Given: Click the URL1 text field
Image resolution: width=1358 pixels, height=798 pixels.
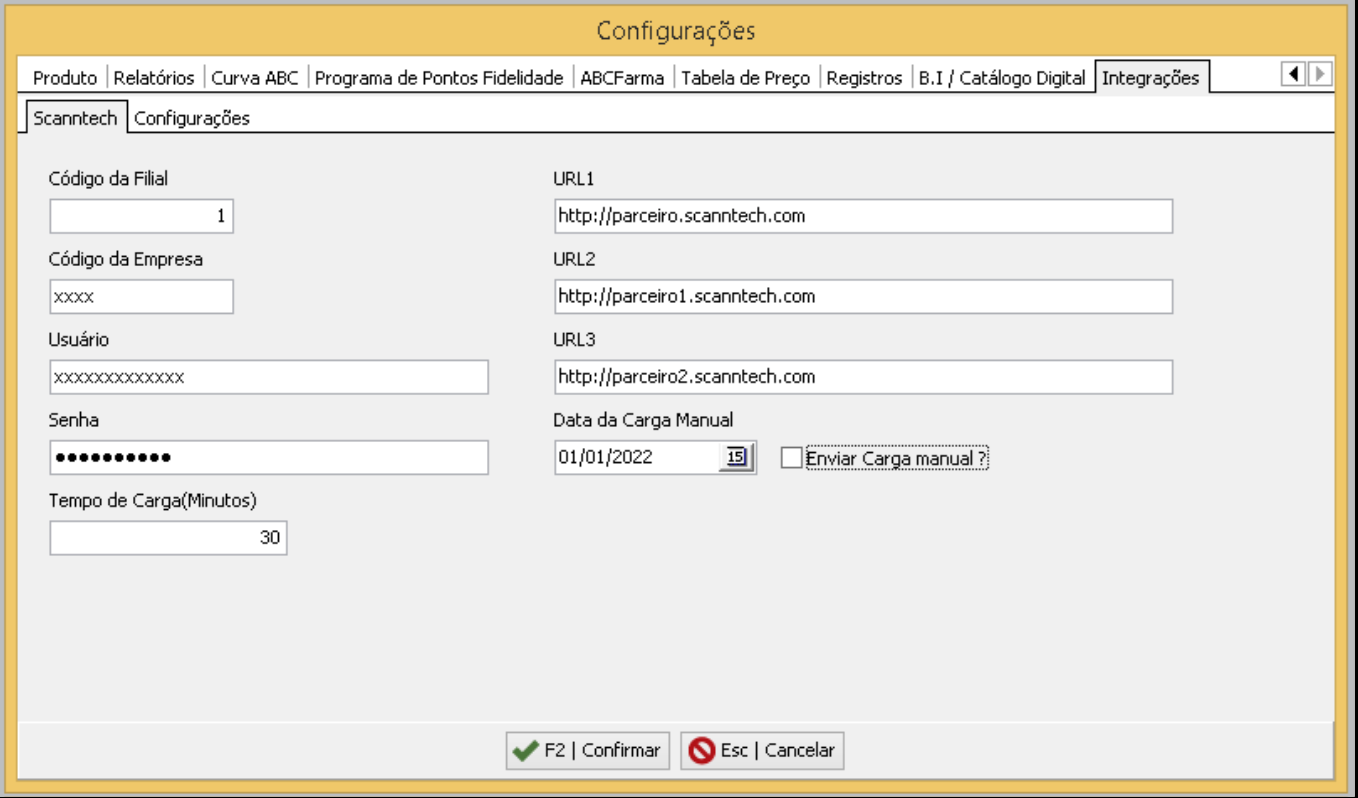Looking at the screenshot, I should tap(863, 216).
